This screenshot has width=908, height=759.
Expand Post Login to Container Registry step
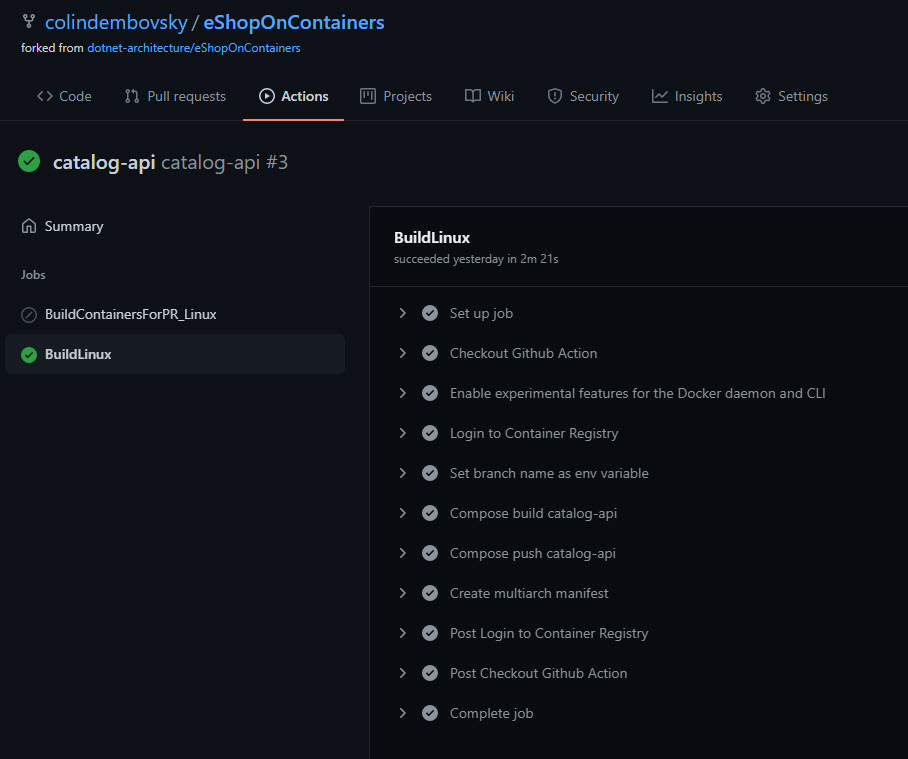click(x=402, y=633)
